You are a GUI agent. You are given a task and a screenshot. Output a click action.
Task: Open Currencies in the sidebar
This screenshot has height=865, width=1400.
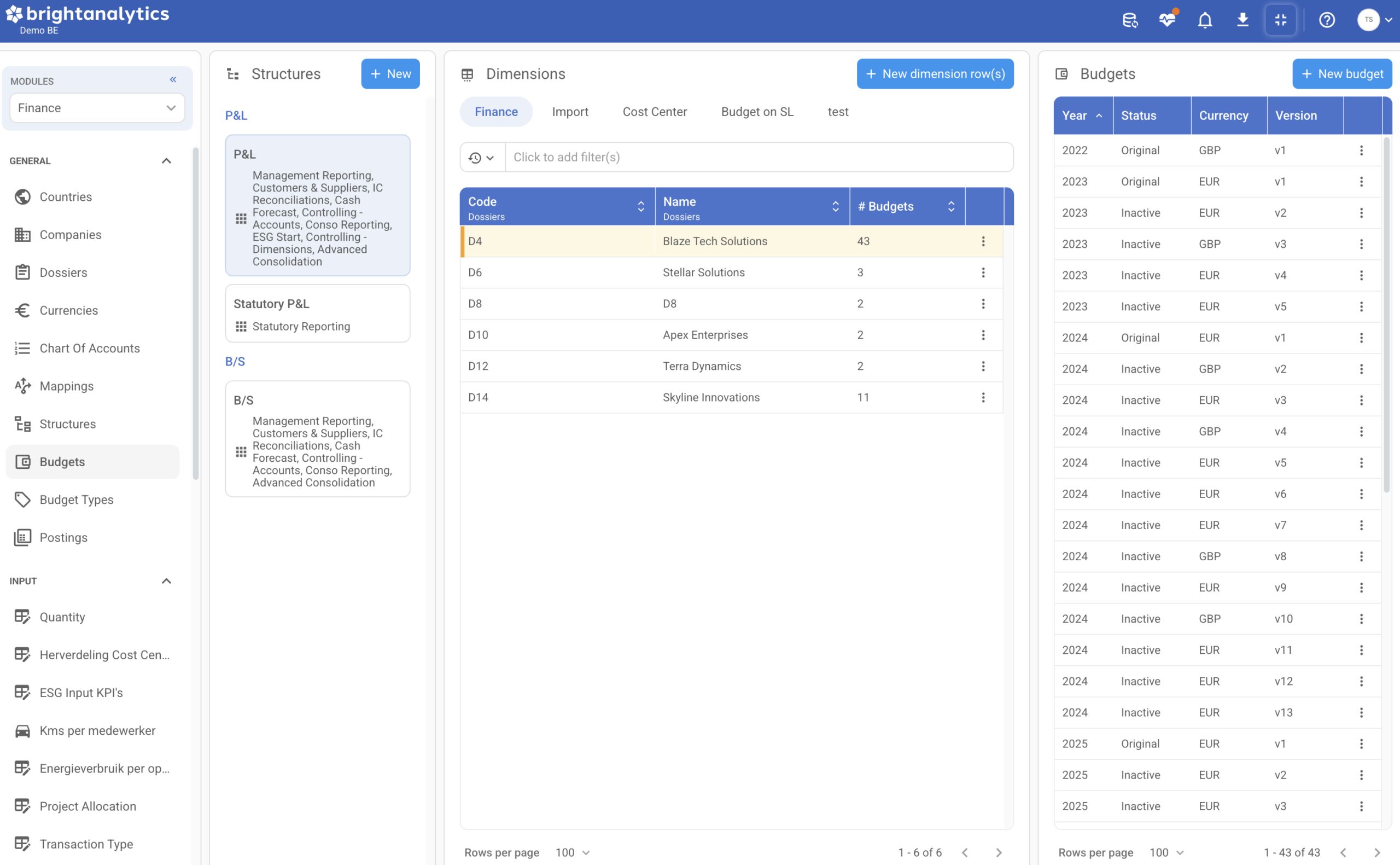[92, 310]
